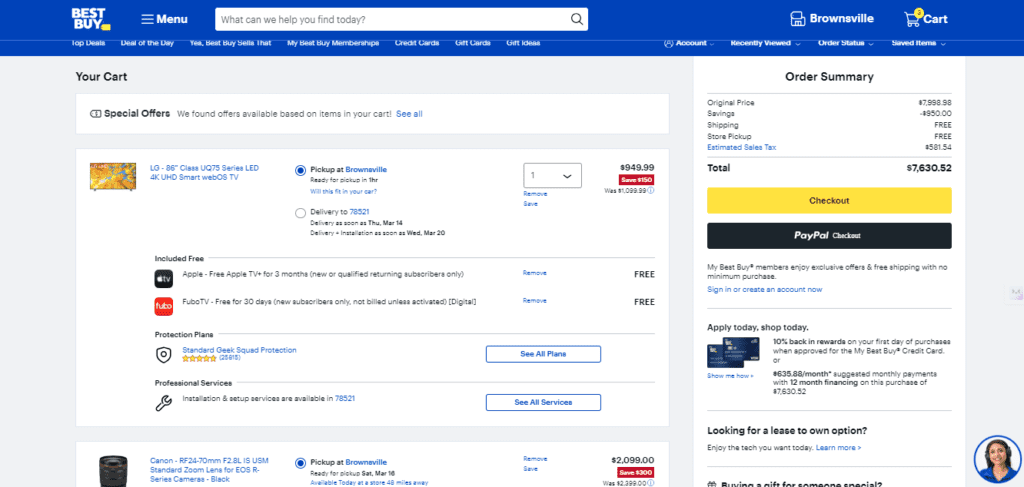Image resolution: width=1024 pixels, height=487 pixels.
Task: Click the wrench services icon
Action: click(x=163, y=403)
